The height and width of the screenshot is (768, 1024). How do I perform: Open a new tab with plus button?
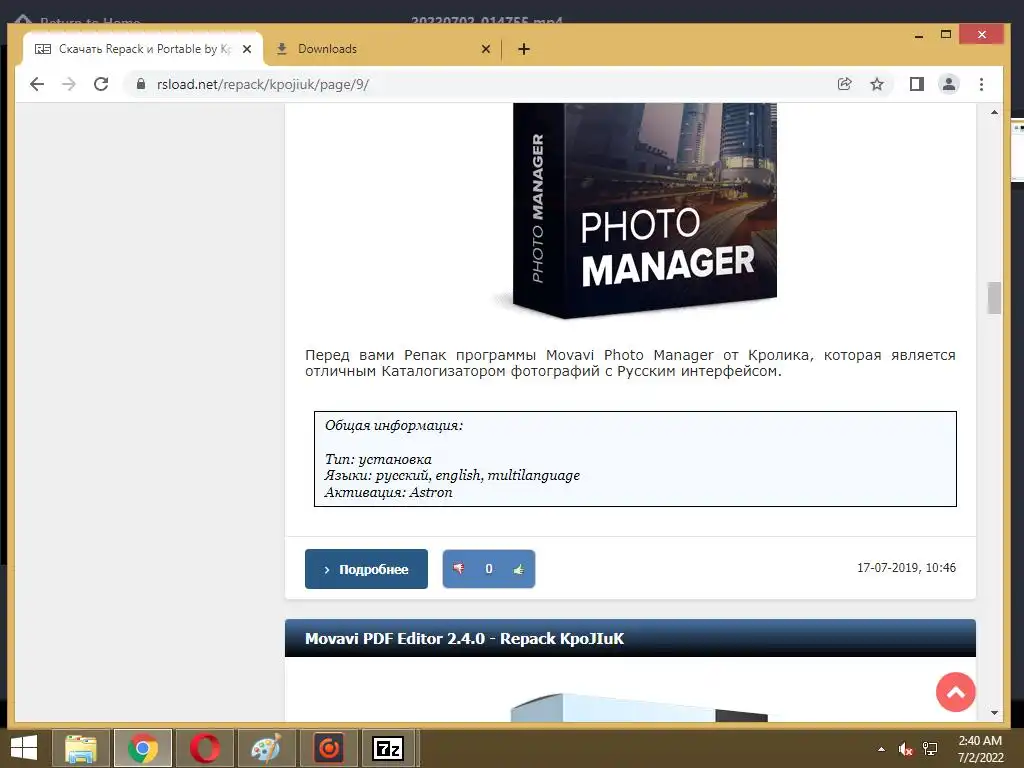pyautogui.click(x=524, y=49)
